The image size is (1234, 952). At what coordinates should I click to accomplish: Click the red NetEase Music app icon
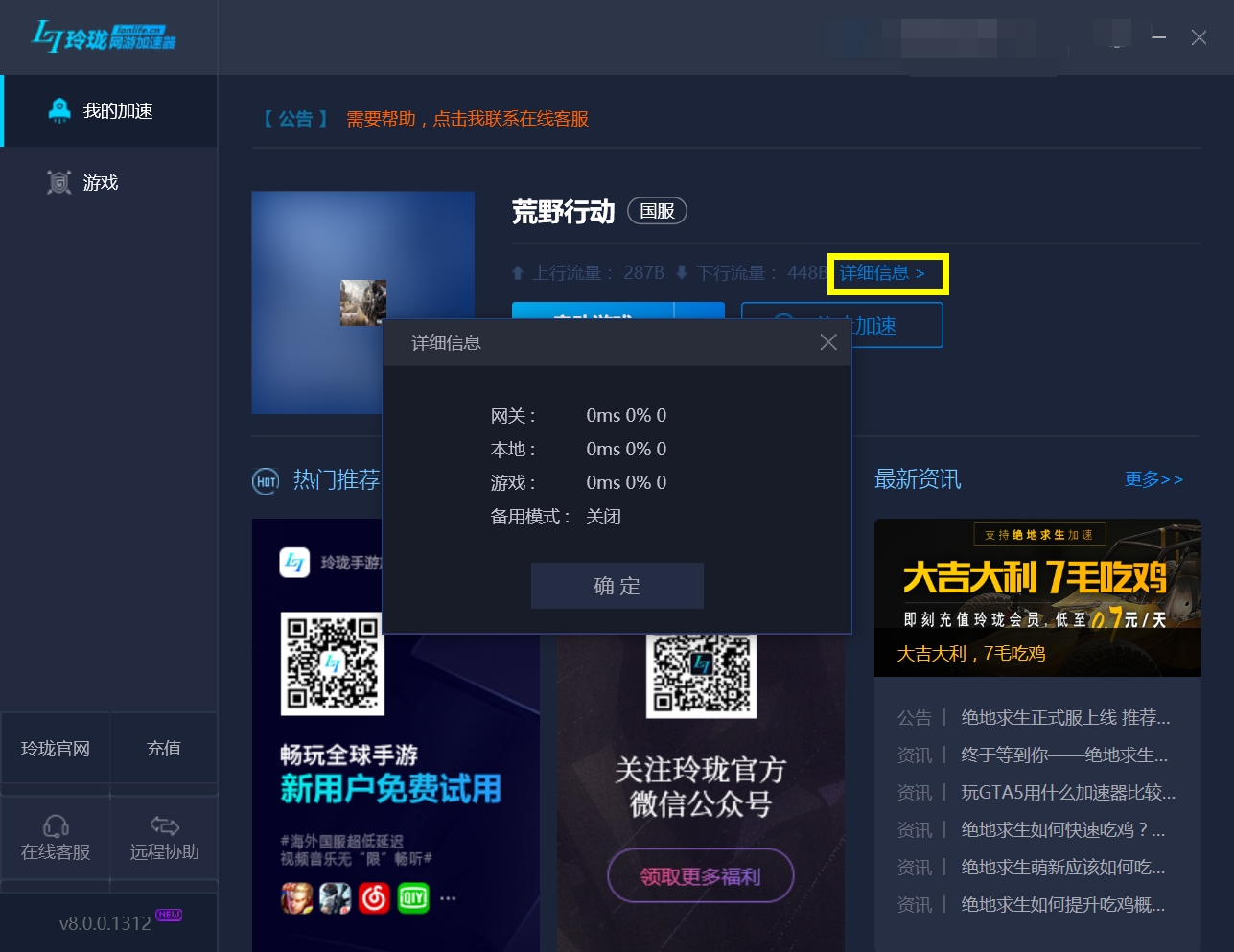coord(374,898)
